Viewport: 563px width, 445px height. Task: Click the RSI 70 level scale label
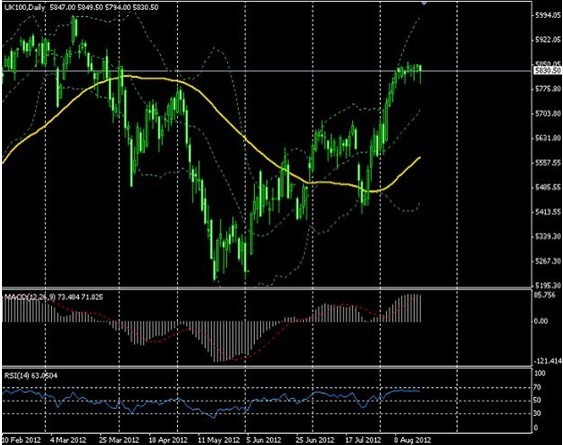click(538, 387)
